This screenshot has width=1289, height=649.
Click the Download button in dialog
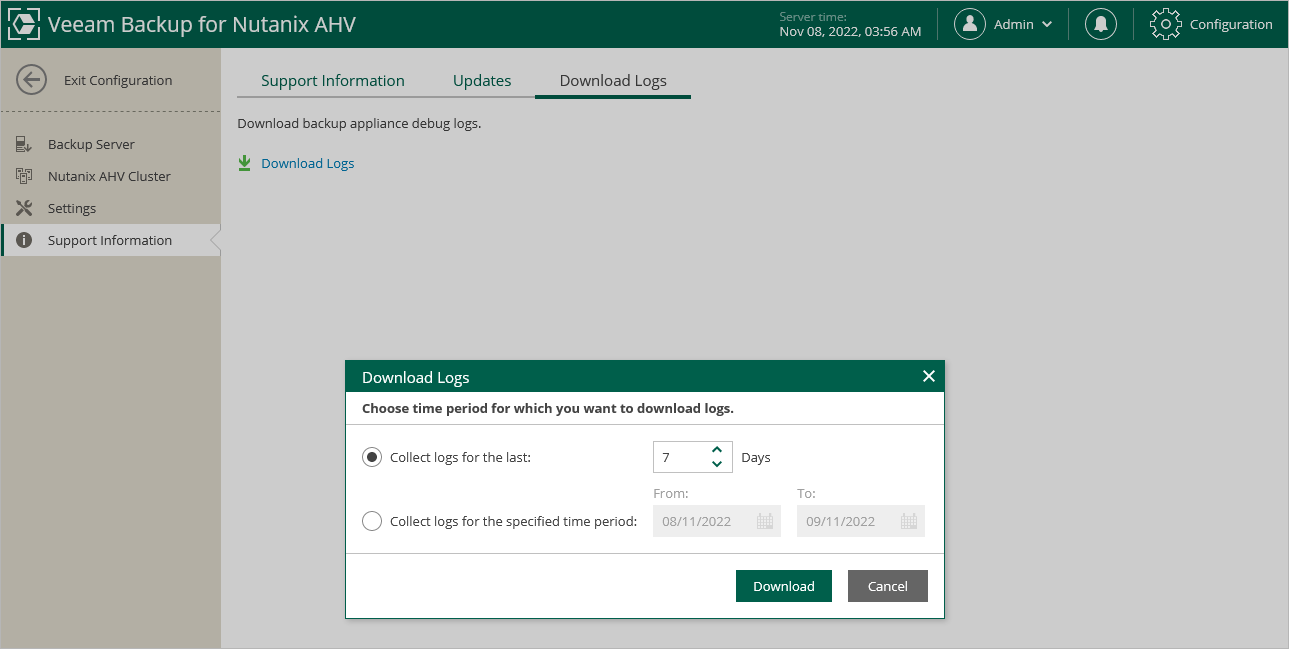tap(784, 586)
